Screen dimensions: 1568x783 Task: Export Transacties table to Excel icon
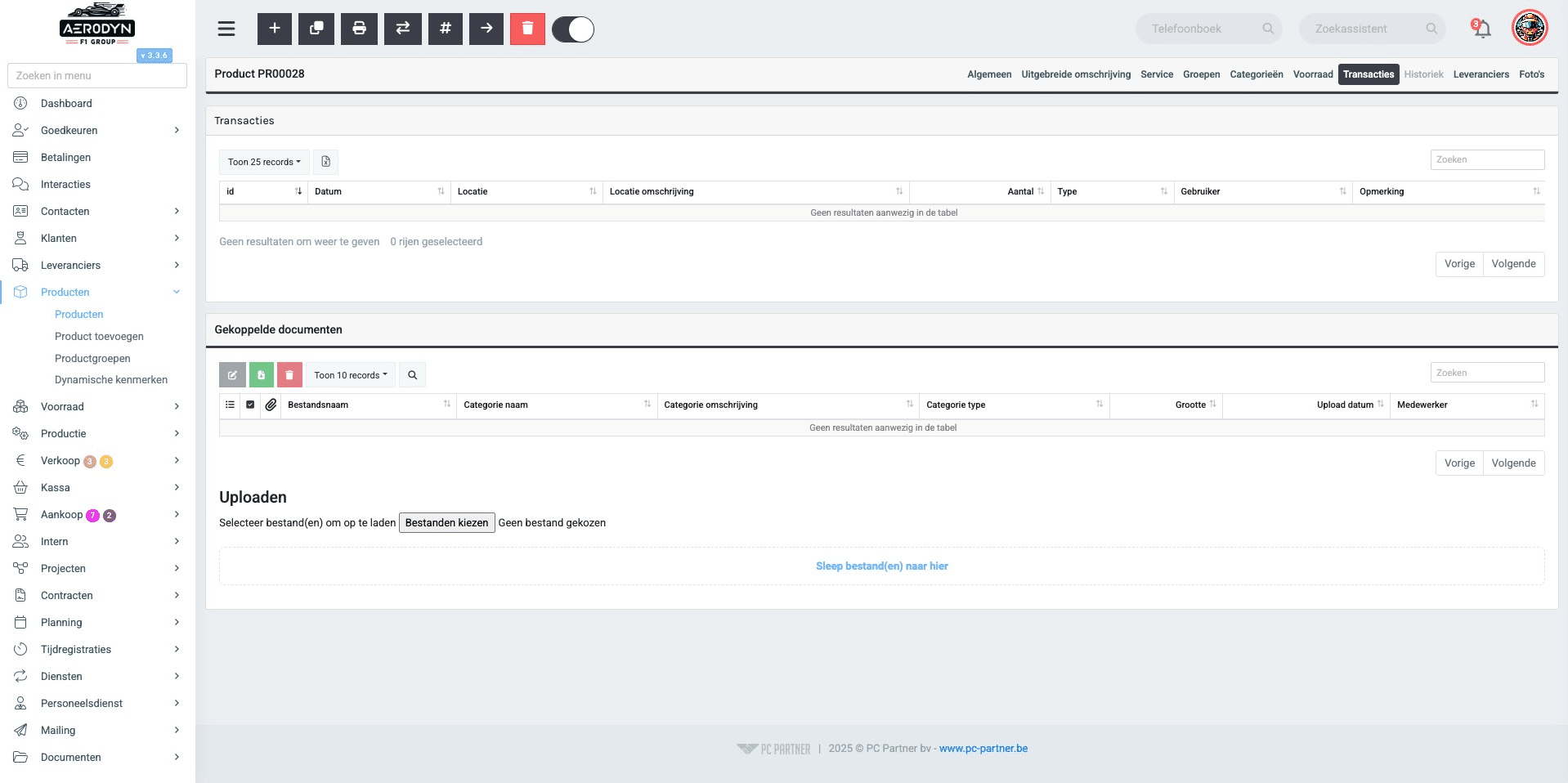tap(325, 162)
